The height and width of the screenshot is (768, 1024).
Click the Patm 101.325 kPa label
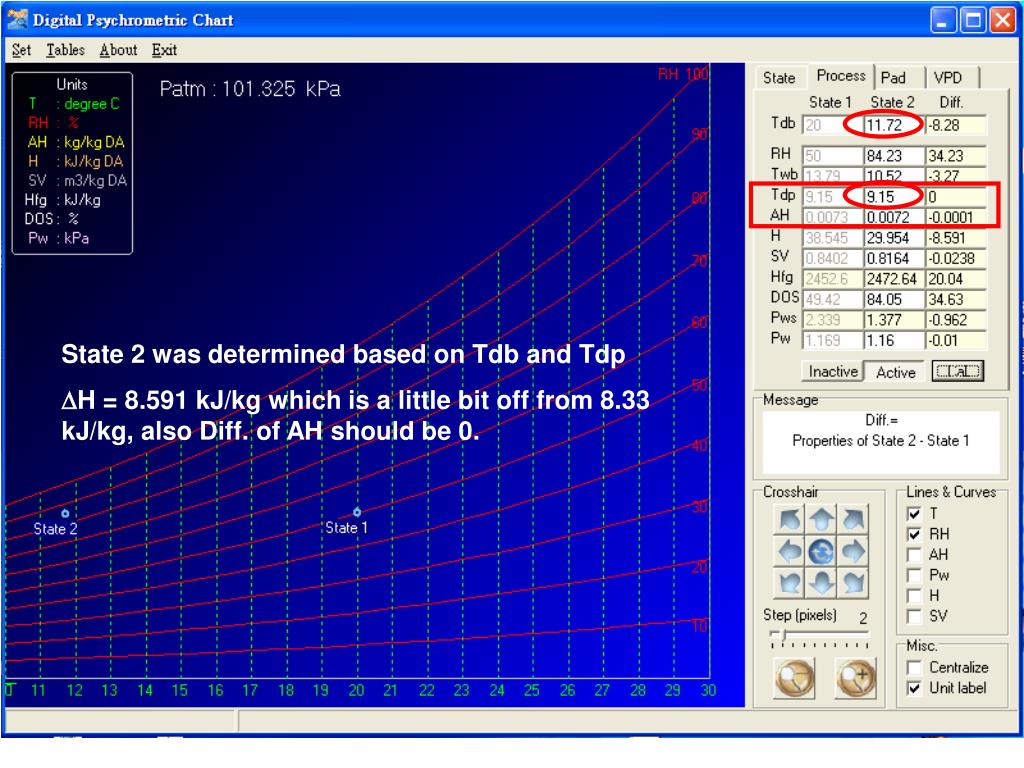tap(250, 89)
